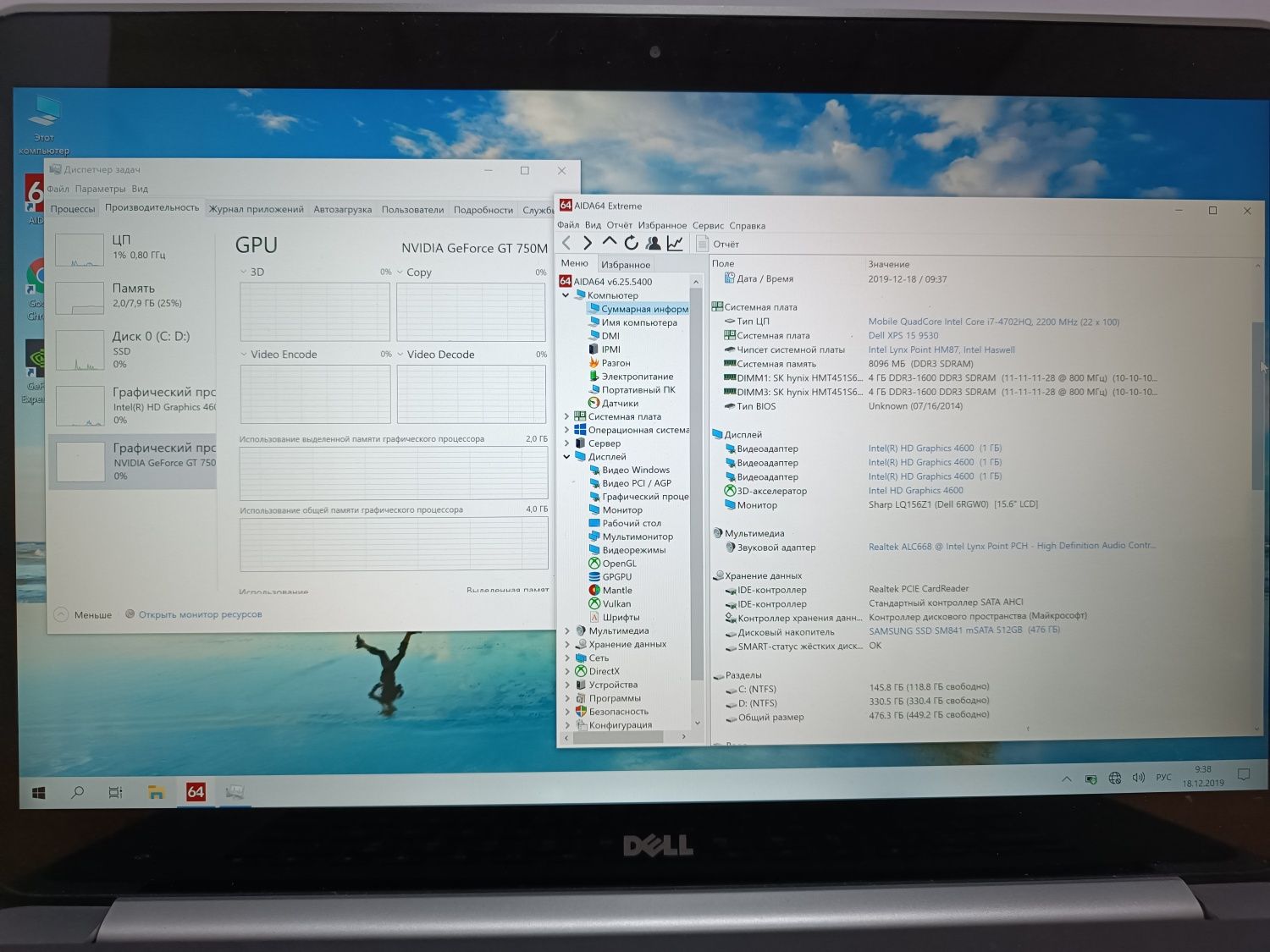Switch to Журнал приложений tab
Image resolution: width=1270 pixels, height=952 pixels.
coord(256,209)
